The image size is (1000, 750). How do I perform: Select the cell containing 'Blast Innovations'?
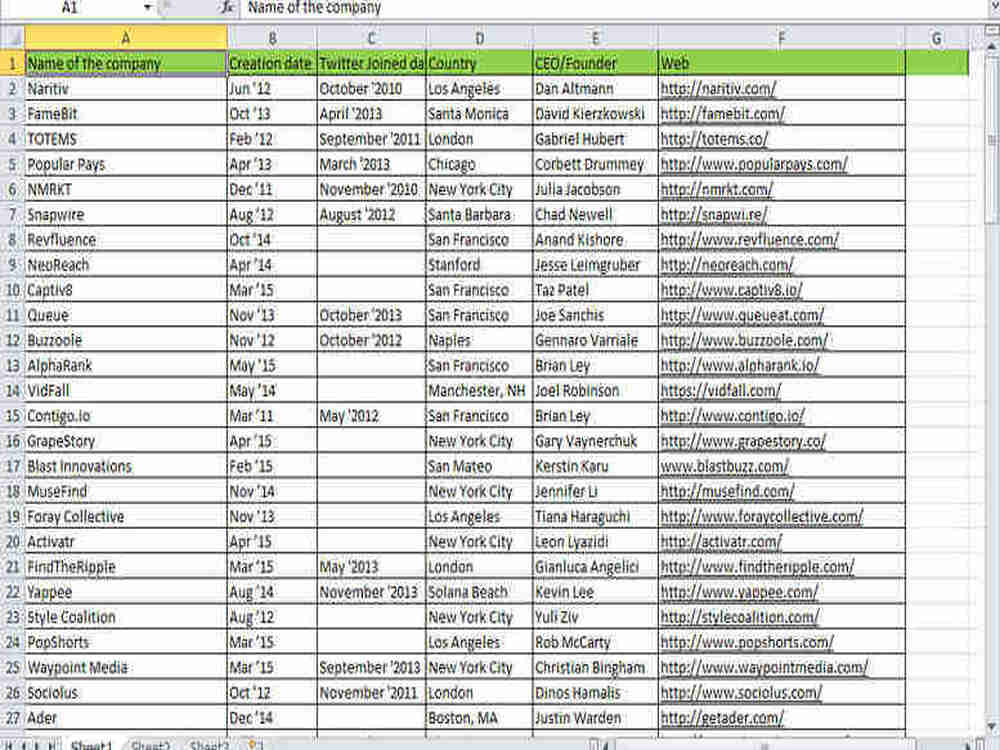point(126,466)
